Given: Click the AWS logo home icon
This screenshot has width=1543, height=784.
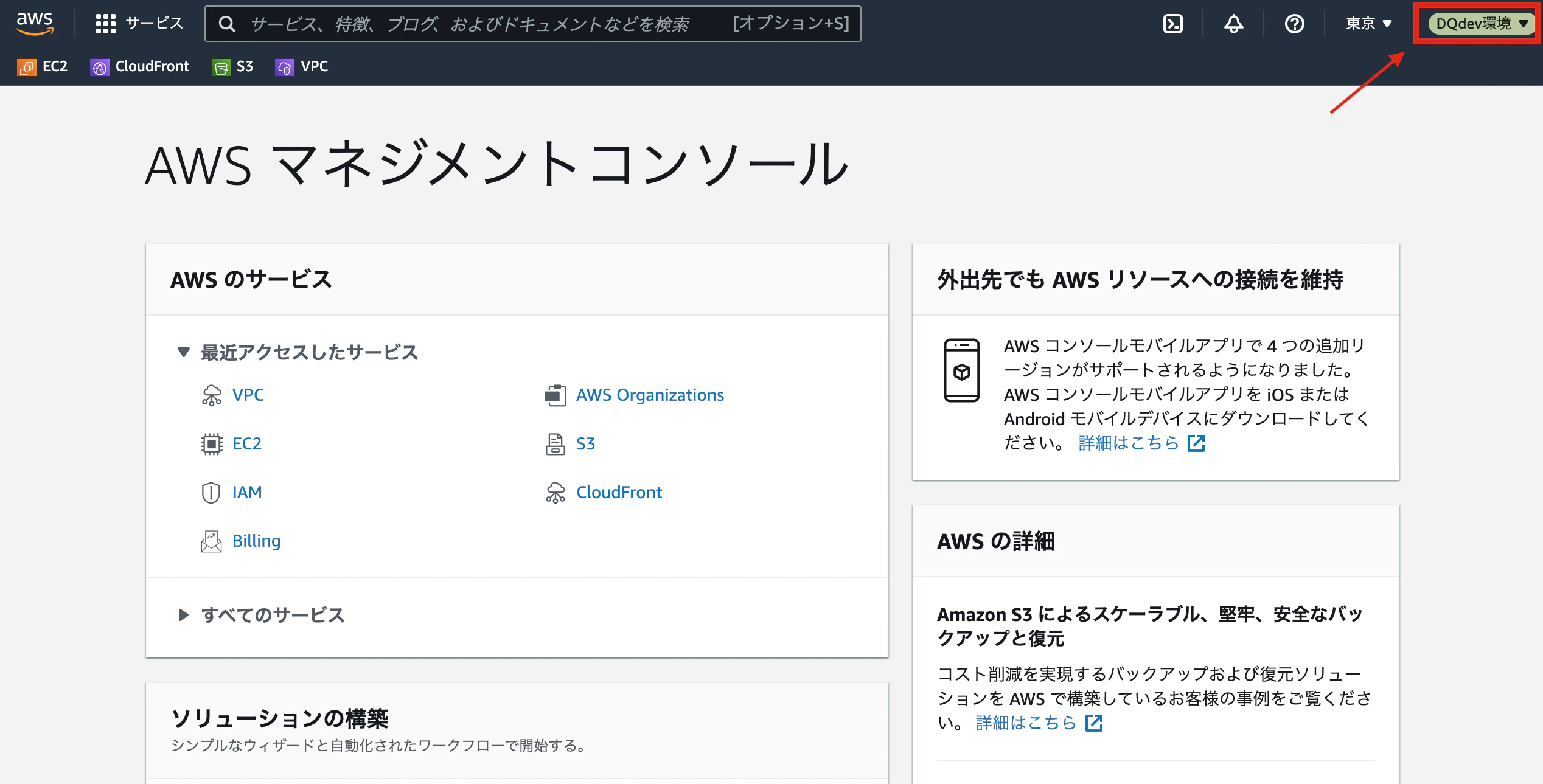Looking at the screenshot, I should [x=35, y=23].
